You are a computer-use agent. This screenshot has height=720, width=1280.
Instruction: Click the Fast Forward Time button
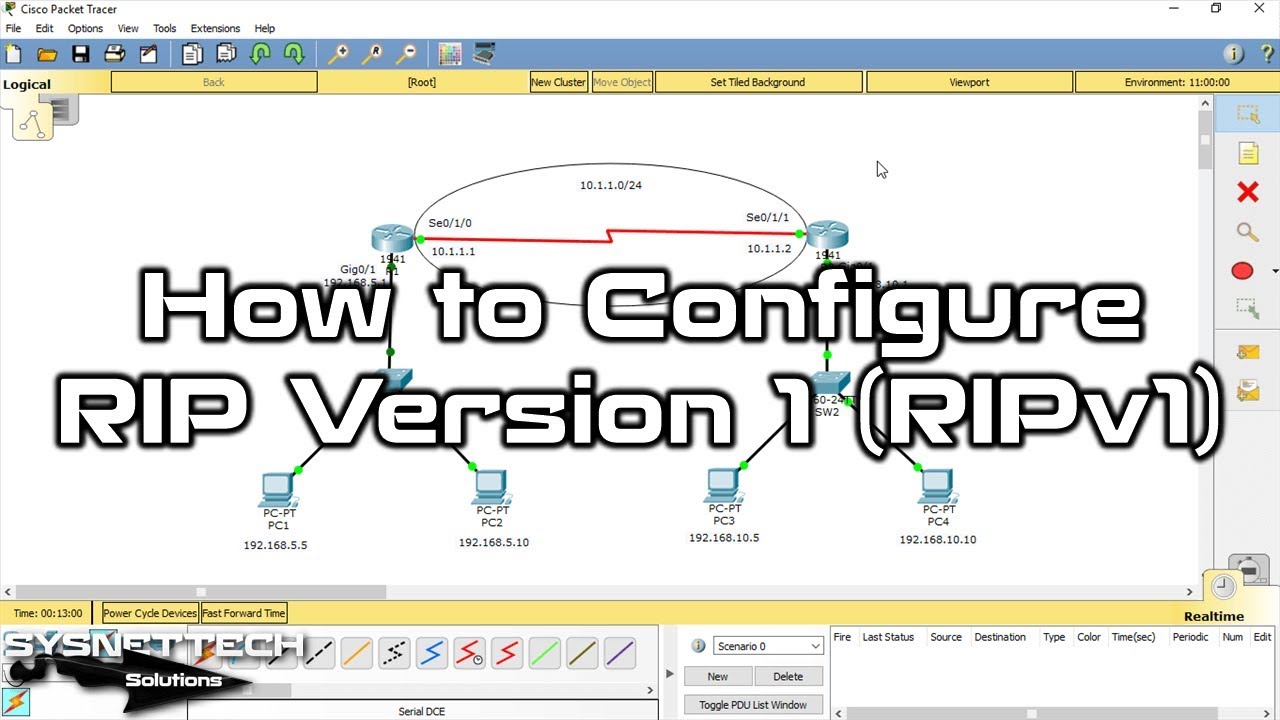(x=244, y=613)
